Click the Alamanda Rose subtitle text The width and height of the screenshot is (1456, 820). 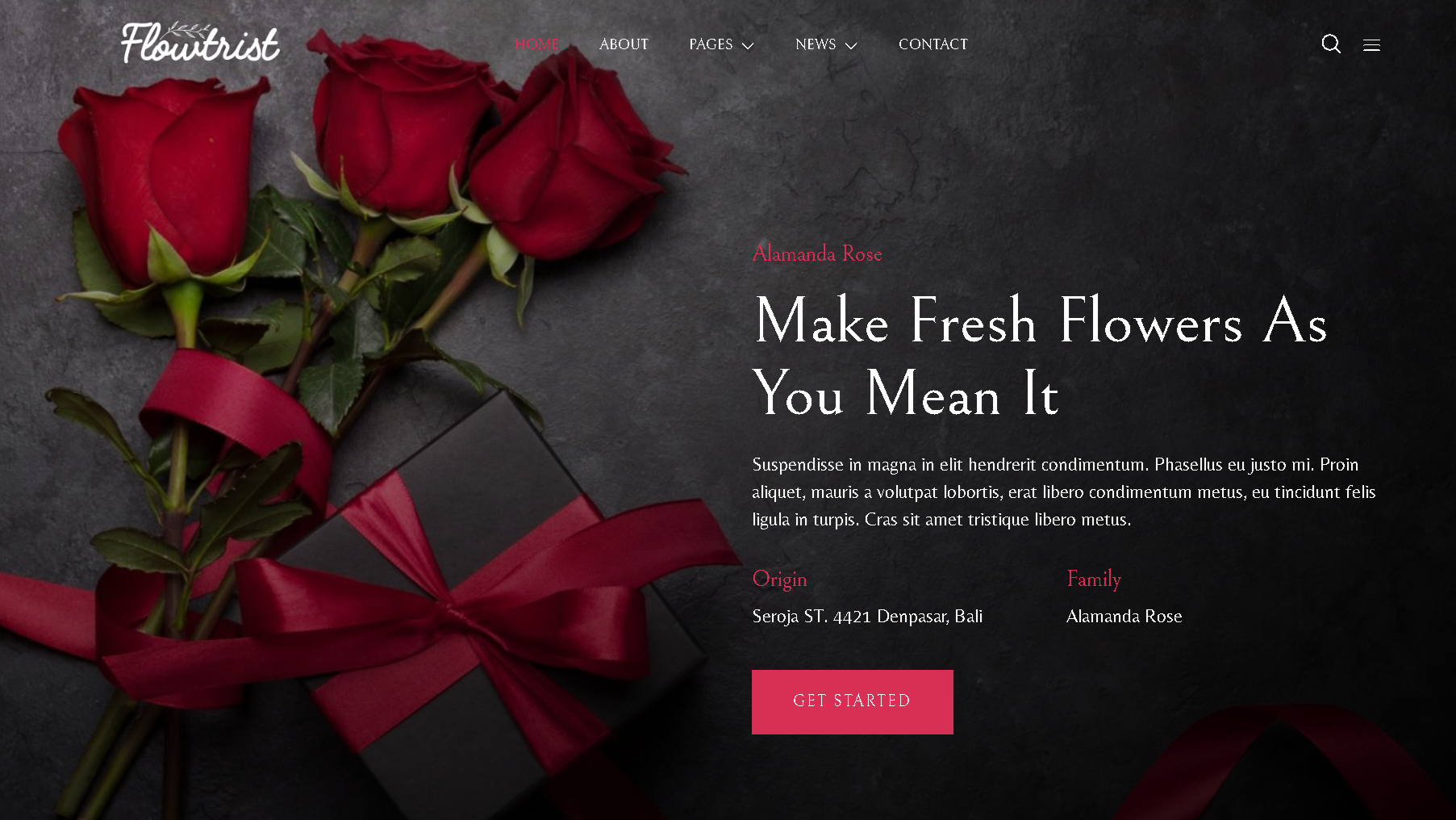[817, 253]
